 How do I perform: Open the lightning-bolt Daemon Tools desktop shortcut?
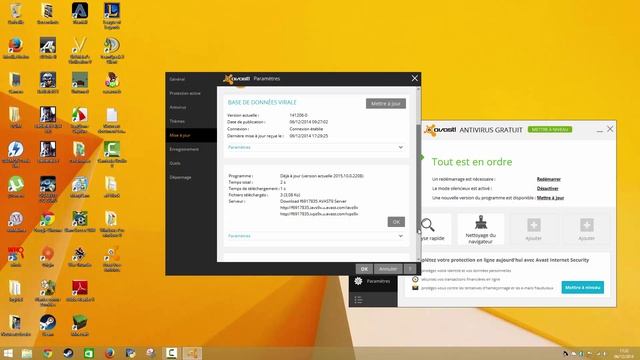tap(16, 153)
